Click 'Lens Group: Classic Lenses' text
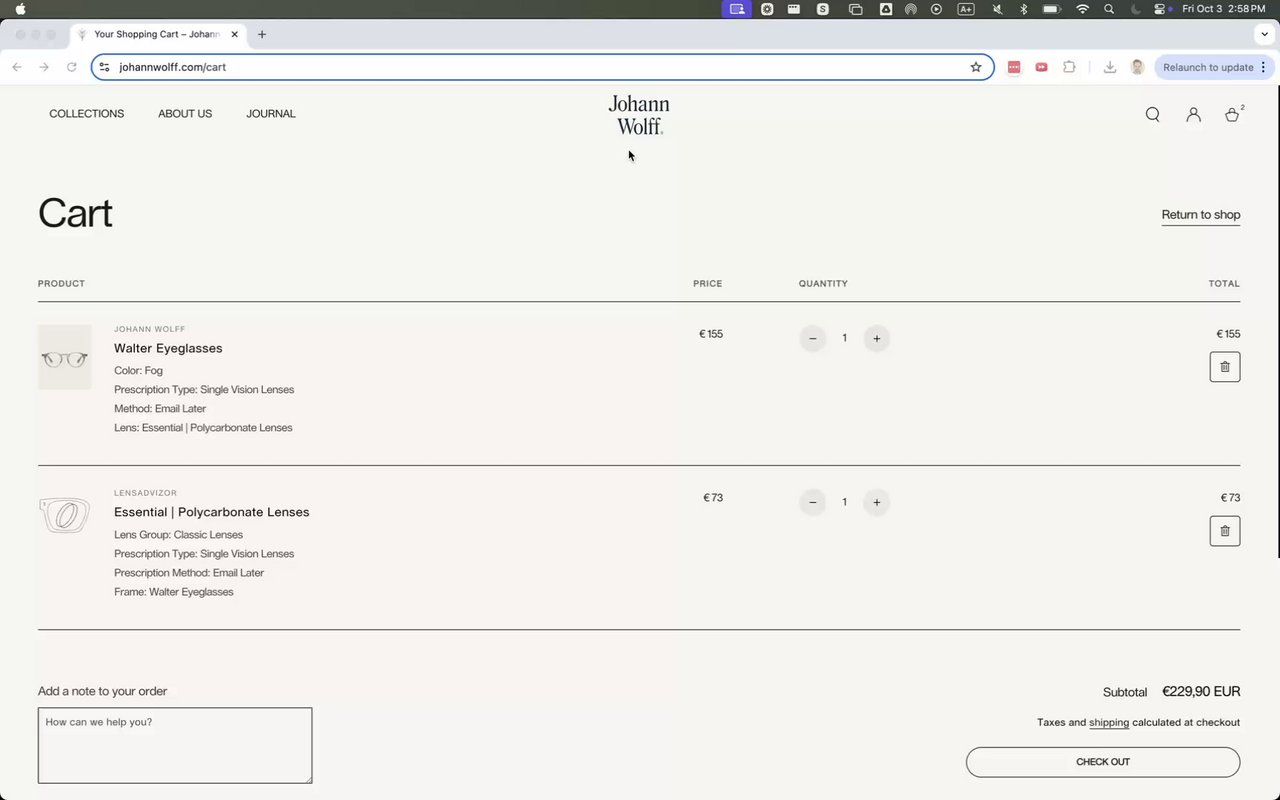This screenshot has height=800, width=1280. (x=178, y=535)
